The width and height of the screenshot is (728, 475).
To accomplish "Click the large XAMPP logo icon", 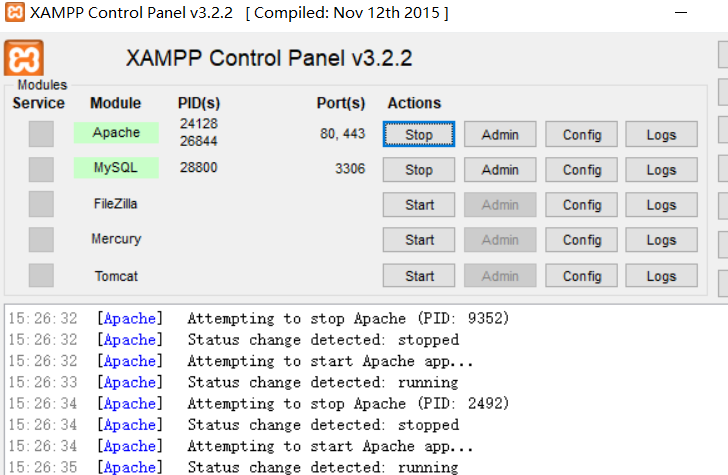I will point(24,58).
